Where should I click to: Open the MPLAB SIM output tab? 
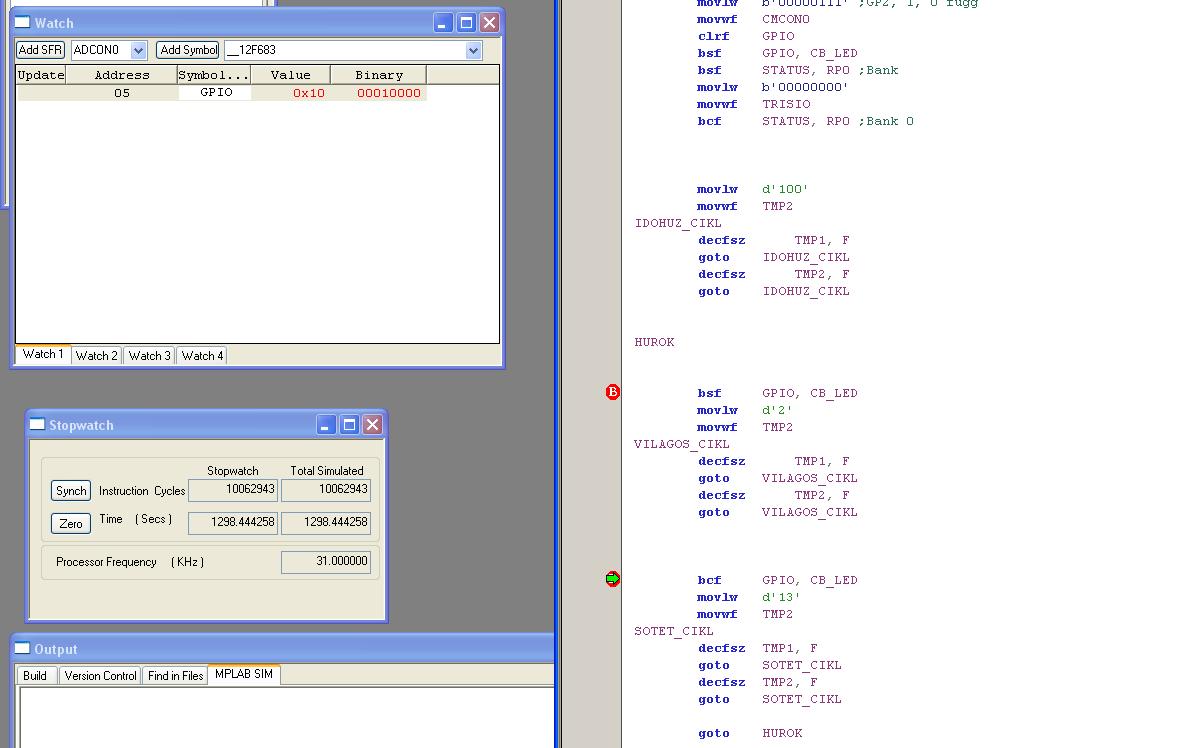click(244, 674)
